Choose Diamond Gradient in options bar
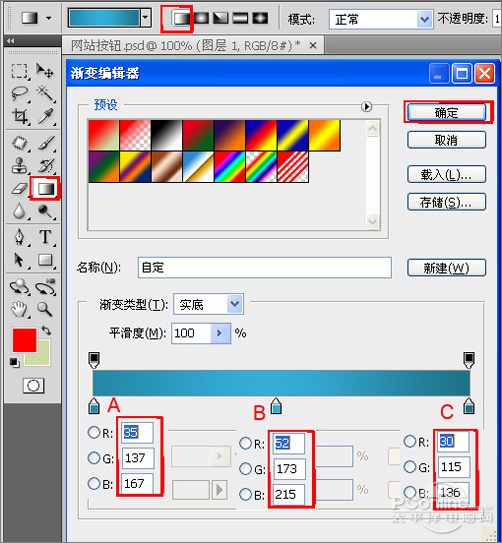Image resolution: width=502 pixels, height=543 pixels. coord(260,18)
